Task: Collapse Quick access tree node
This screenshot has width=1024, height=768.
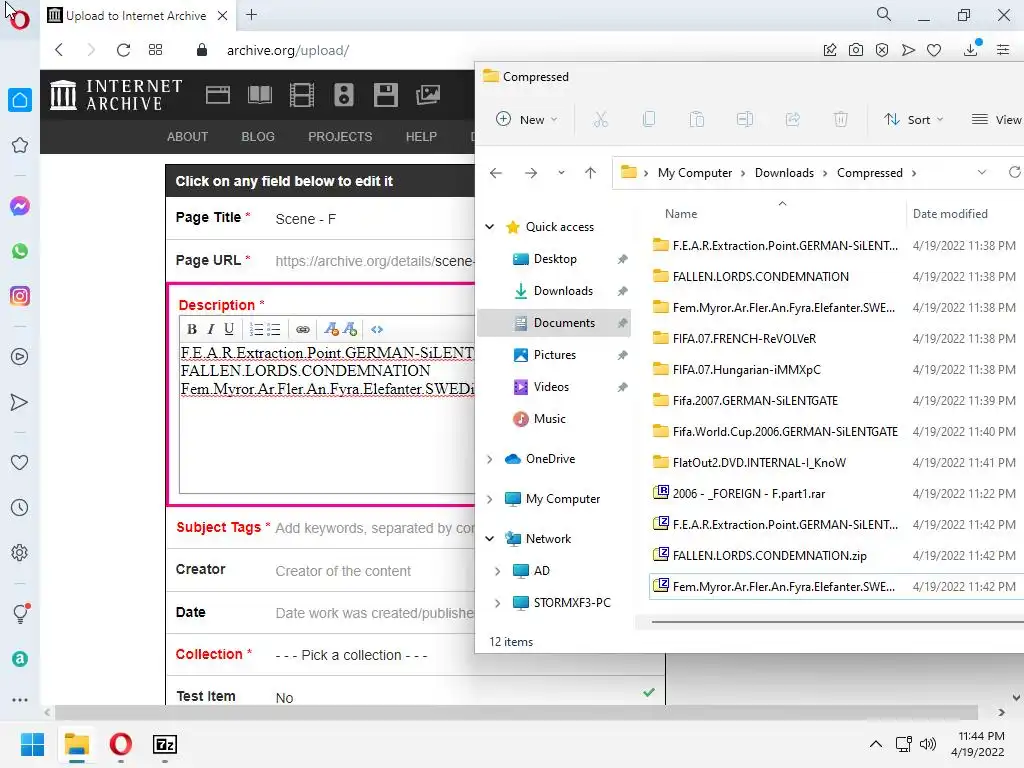Action: 490,227
